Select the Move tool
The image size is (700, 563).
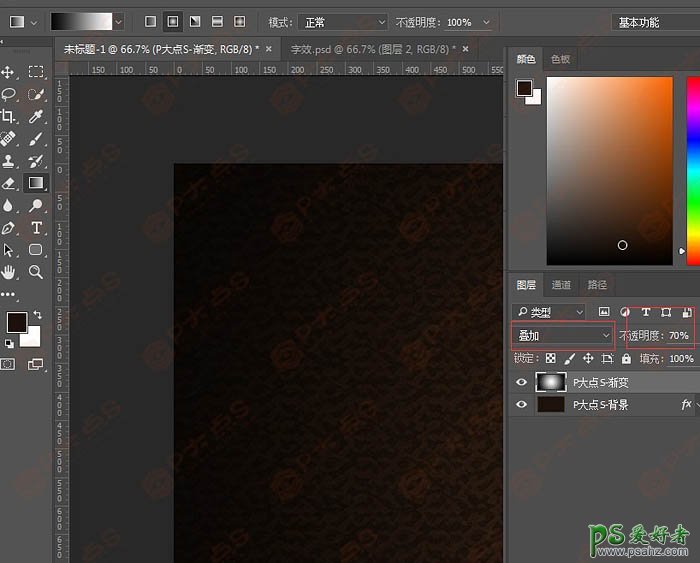coord(9,72)
